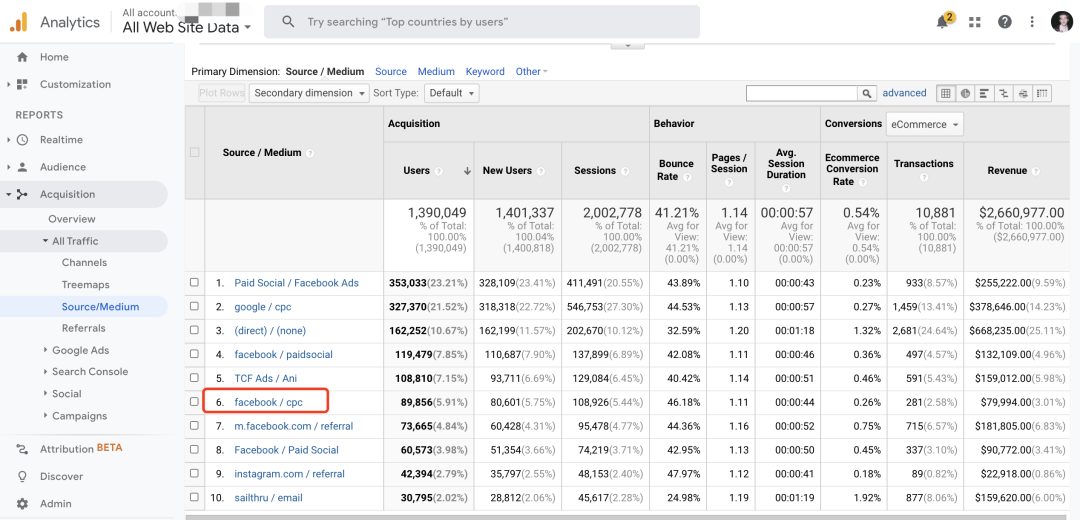The image size is (1080, 520).
Task: Click the Google Analytics logo
Action: [x=19, y=22]
